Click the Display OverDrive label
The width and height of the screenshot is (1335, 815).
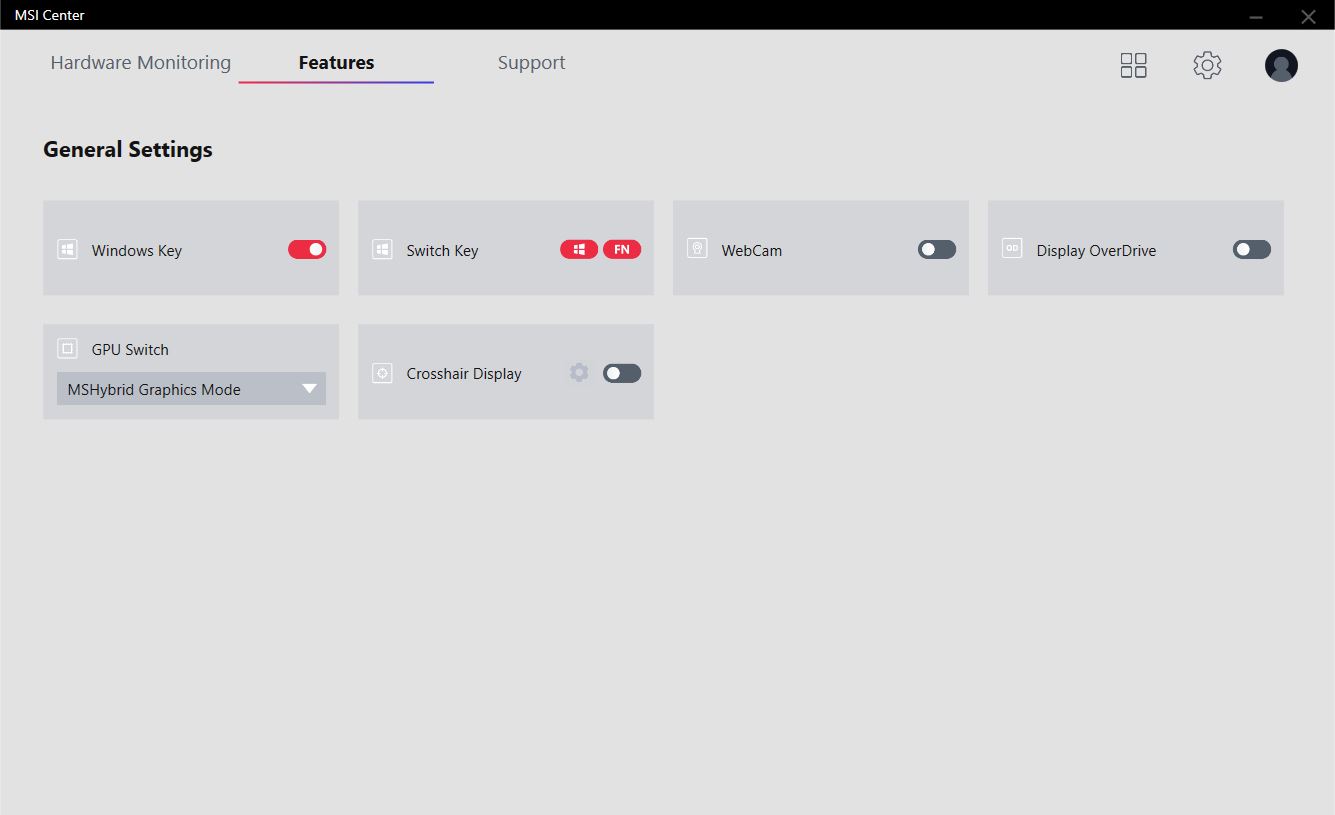point(1096,251)
